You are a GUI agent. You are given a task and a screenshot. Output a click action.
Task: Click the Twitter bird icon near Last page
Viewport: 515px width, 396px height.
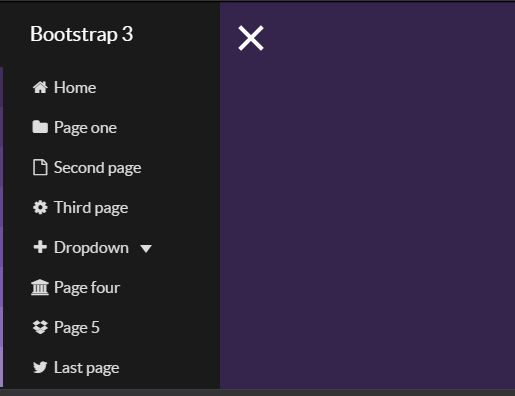(x=40, y=367)
